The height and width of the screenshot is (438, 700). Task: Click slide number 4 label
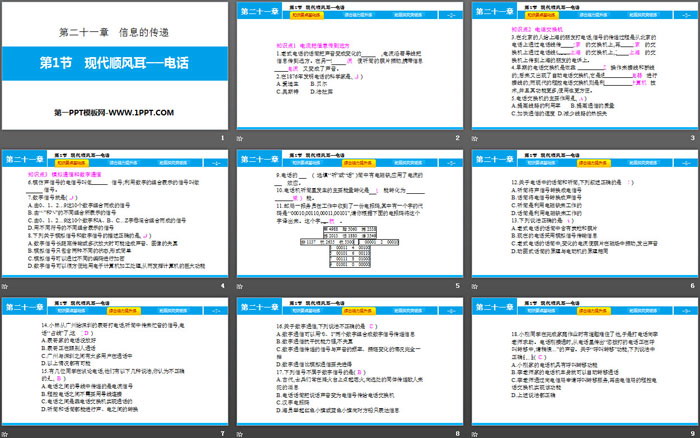[222, 286]
